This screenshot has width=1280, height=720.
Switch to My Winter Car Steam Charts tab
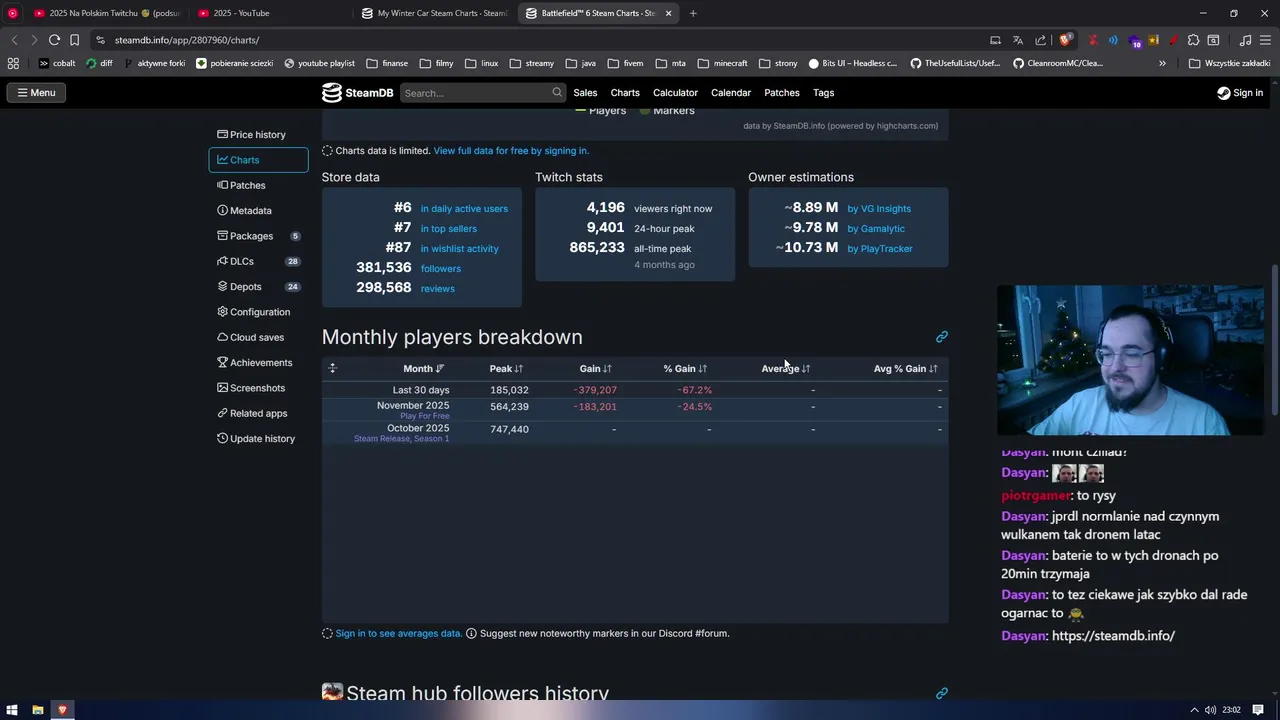[x=434, y=13]
